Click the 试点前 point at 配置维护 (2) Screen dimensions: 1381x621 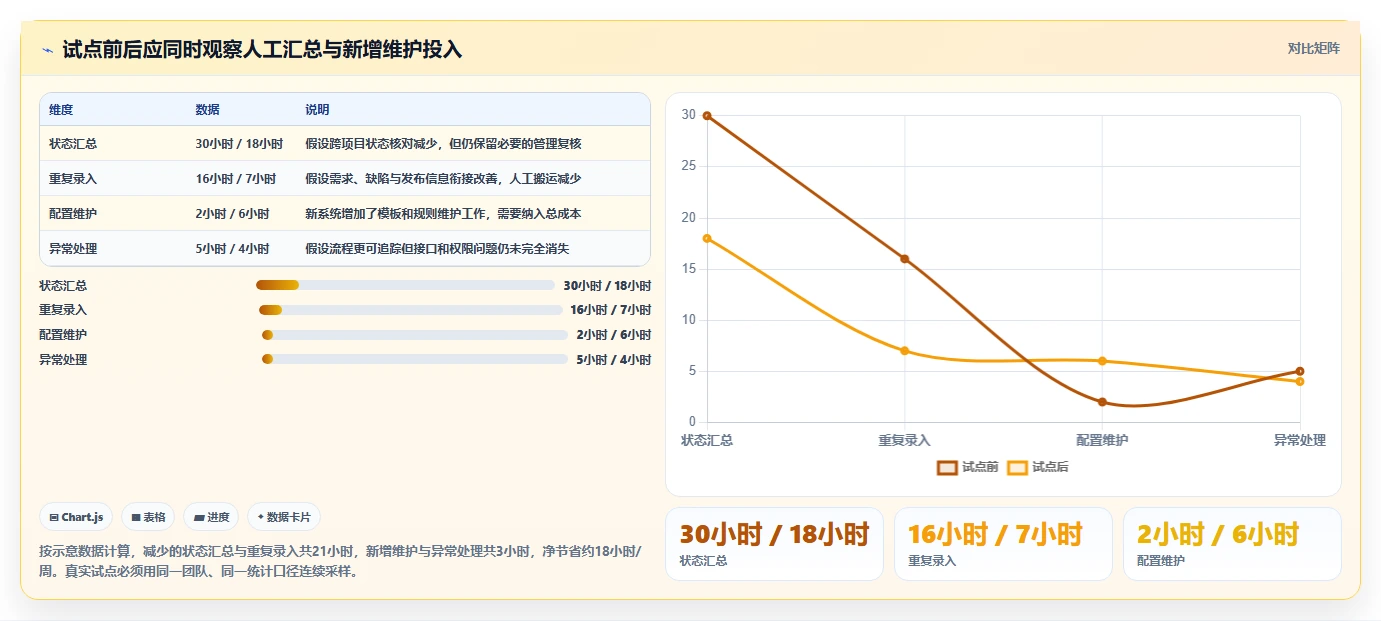click(1102, 402)
